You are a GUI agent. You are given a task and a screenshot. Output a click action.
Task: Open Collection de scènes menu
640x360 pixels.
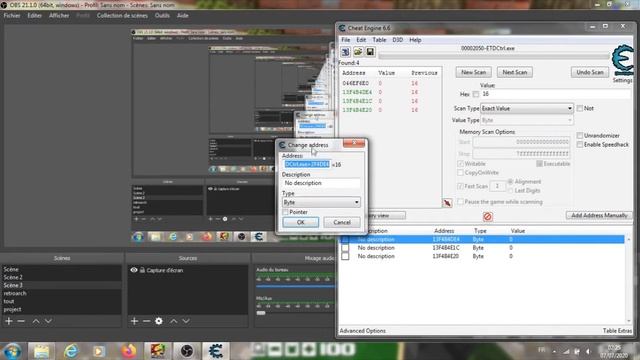[122, 16]
